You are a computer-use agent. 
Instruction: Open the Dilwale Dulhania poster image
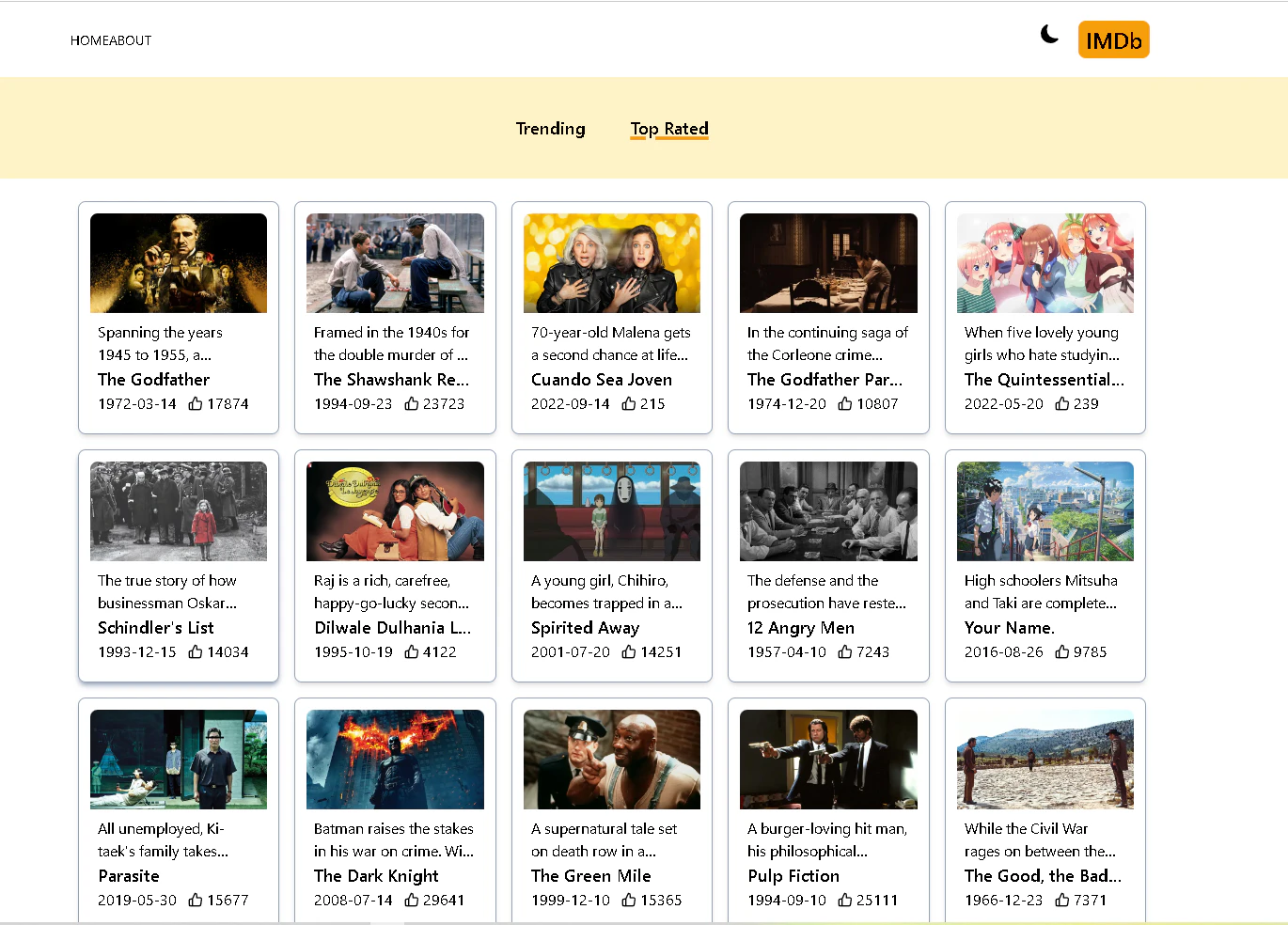tap(395, 511)
